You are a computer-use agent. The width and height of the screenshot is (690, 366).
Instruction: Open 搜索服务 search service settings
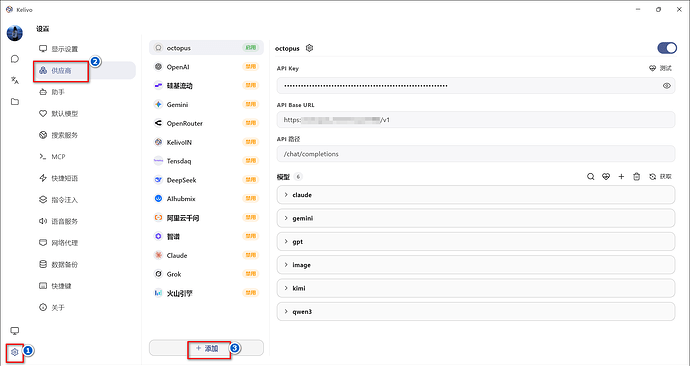tap(85, 135)
